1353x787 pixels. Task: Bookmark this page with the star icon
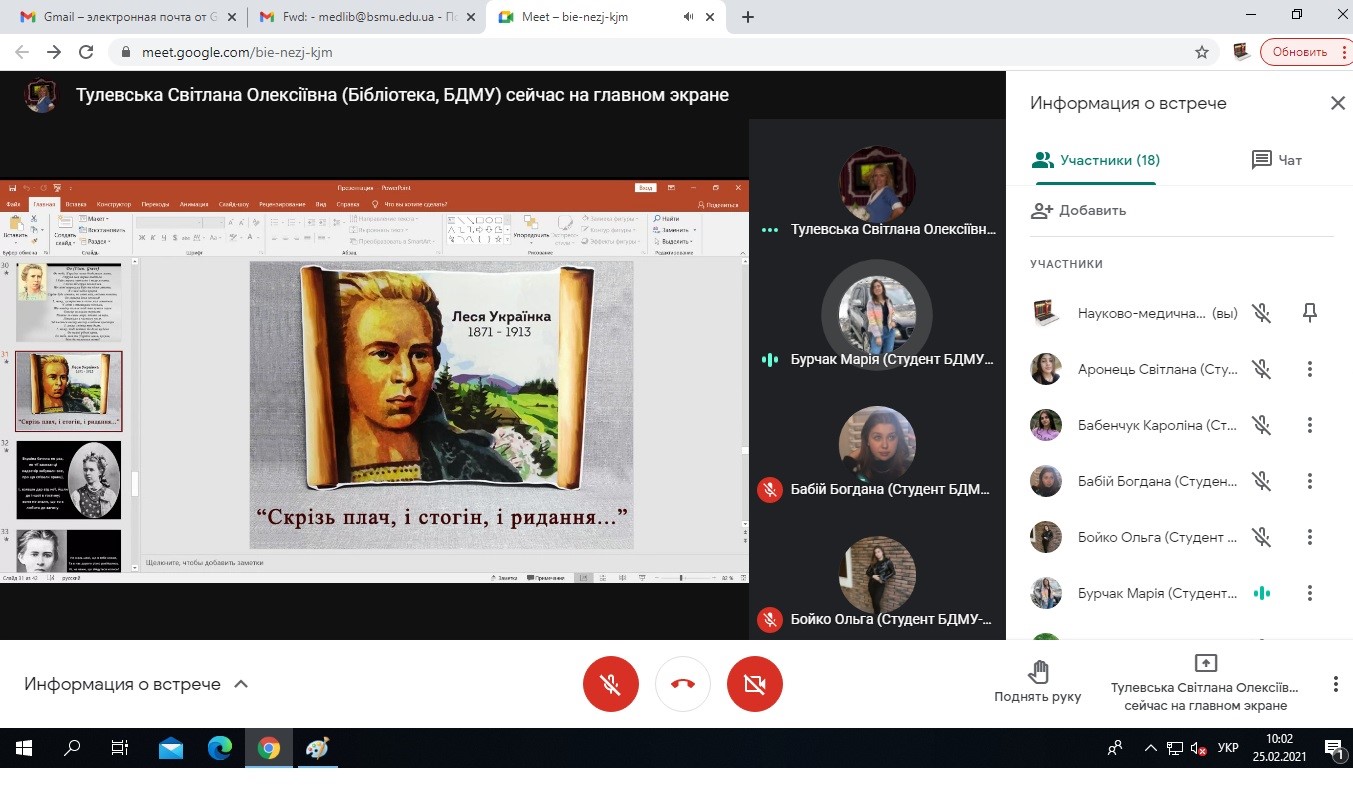click(x=1202, y=52)
